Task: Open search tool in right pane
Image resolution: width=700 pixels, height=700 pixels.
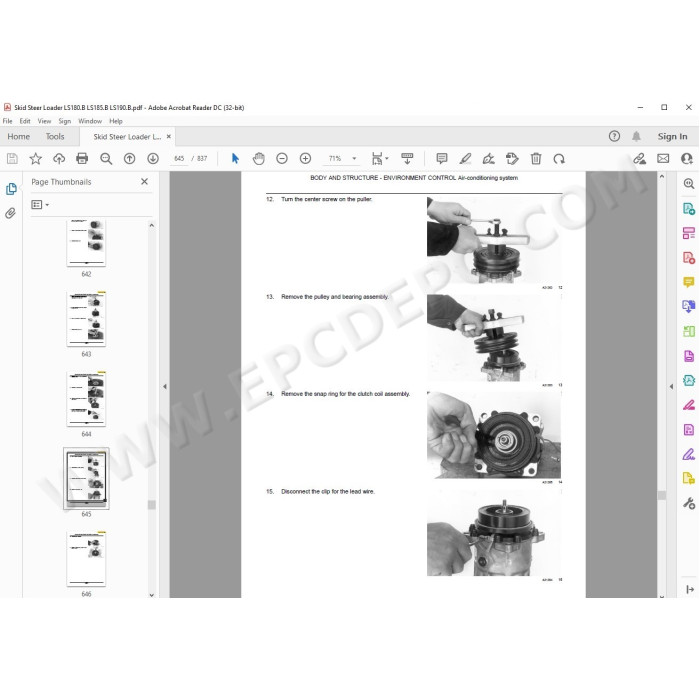Action: point(689,183)
